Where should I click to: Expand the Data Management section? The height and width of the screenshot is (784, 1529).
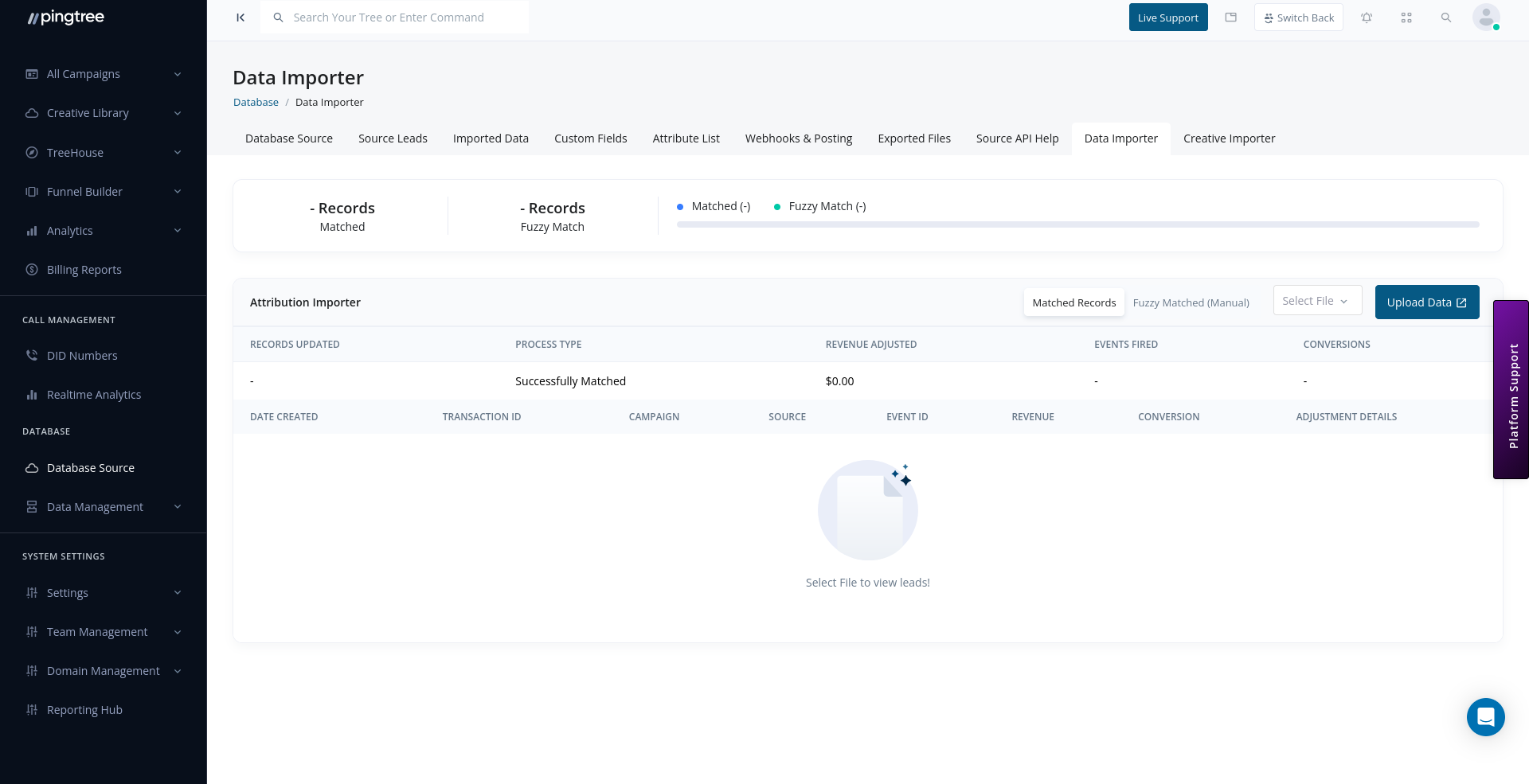point(95,506)
